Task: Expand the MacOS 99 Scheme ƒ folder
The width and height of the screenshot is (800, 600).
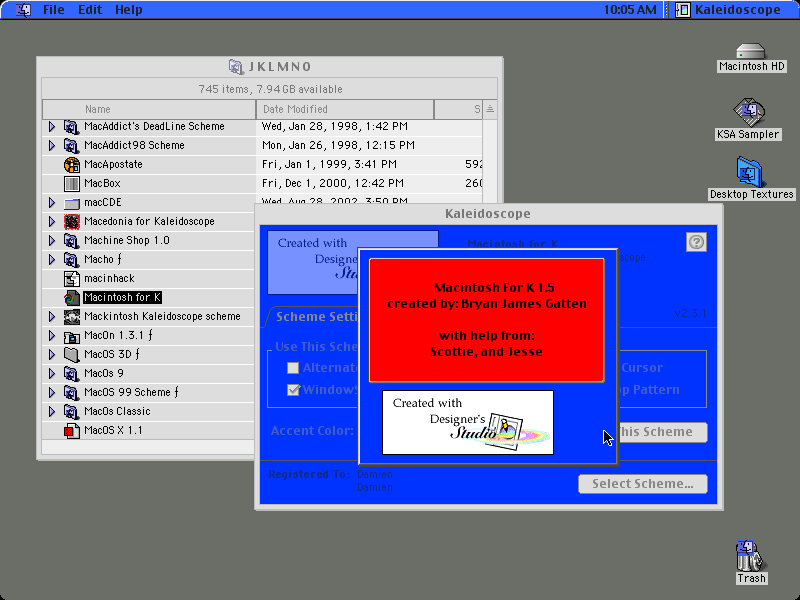Action: pyautogui.click(x=52, y=392)
